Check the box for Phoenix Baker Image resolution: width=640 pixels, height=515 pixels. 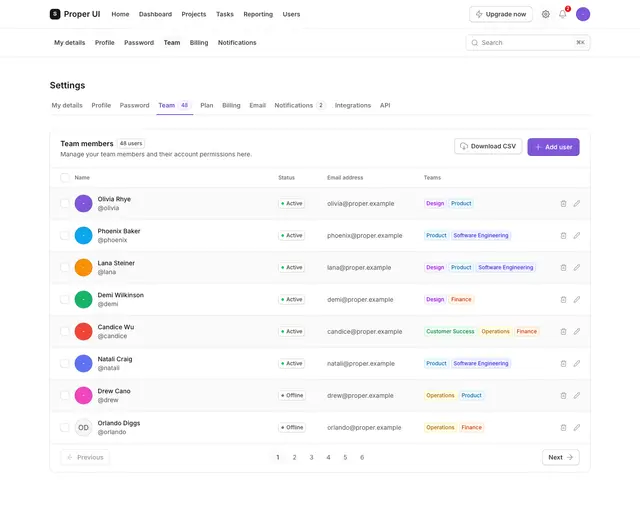click(x=64, y=235)
